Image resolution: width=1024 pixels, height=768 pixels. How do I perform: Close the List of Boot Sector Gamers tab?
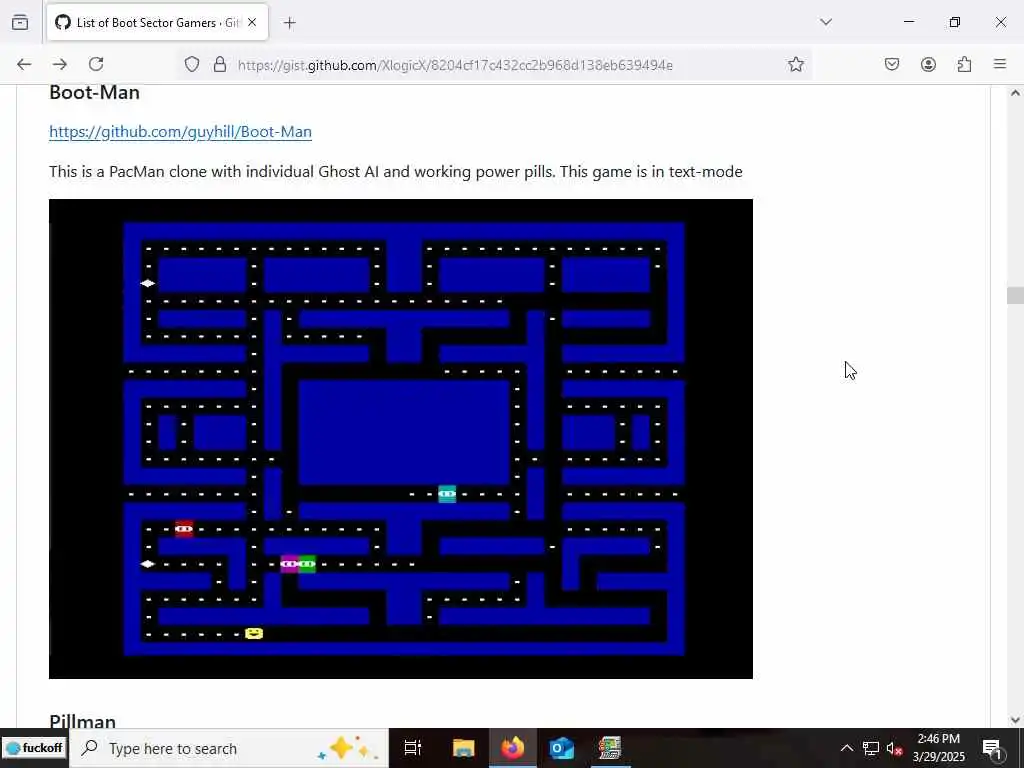pos(252,23)
